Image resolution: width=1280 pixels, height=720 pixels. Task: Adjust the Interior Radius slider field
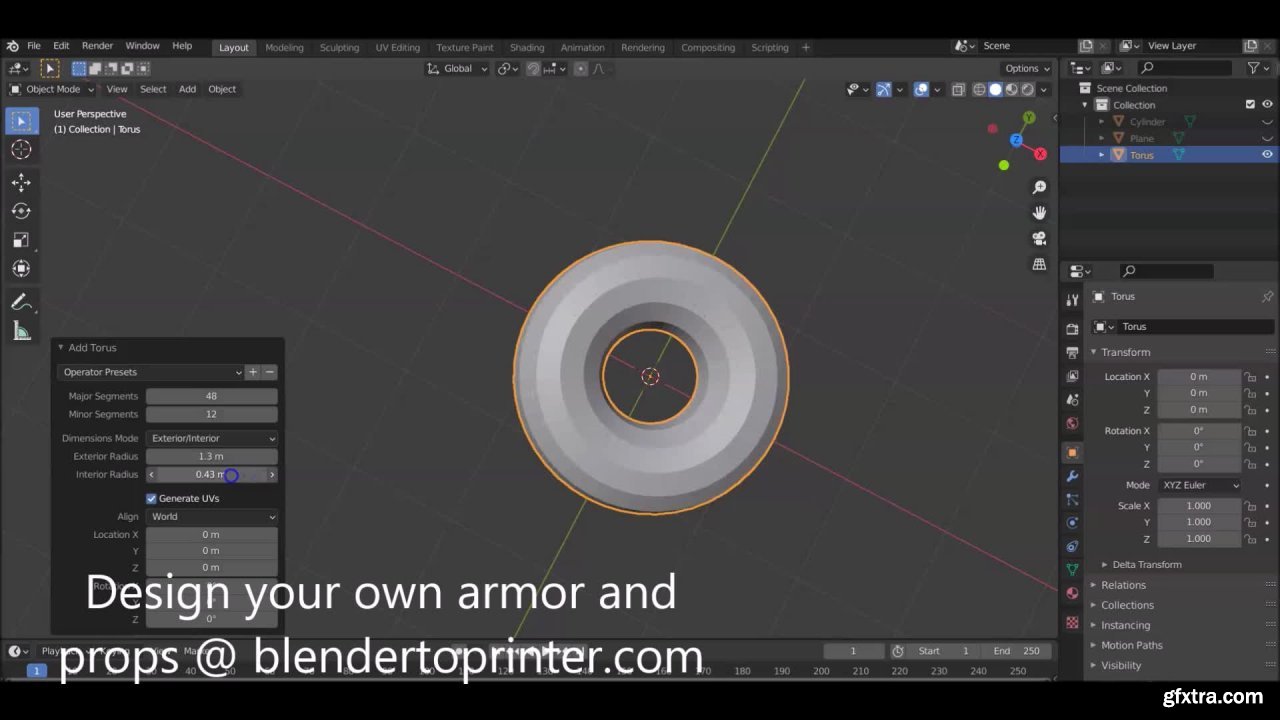pyautogui.click(x=211, y=474)
